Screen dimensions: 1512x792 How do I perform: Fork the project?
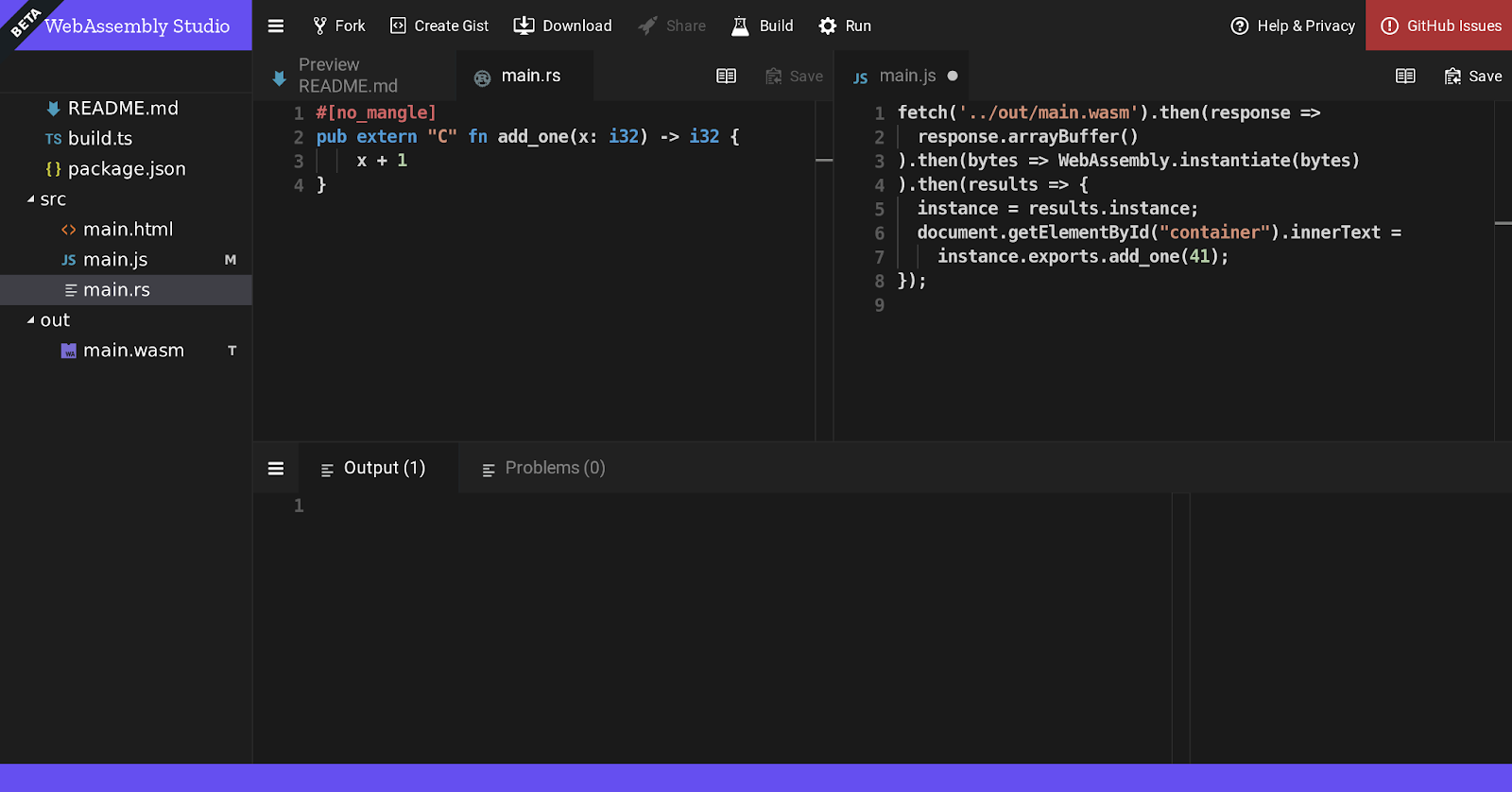point(338,26)
